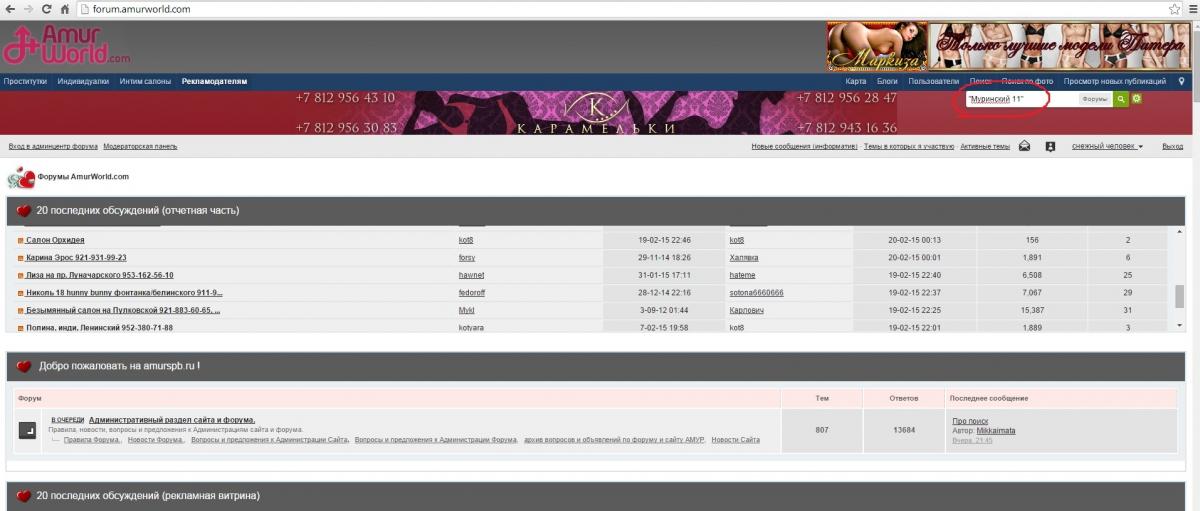Image resolution: width=1200 pixels, height=511 pixels.
Task: Click the map pin icon in navigation bar
Action: point(1181,81)
